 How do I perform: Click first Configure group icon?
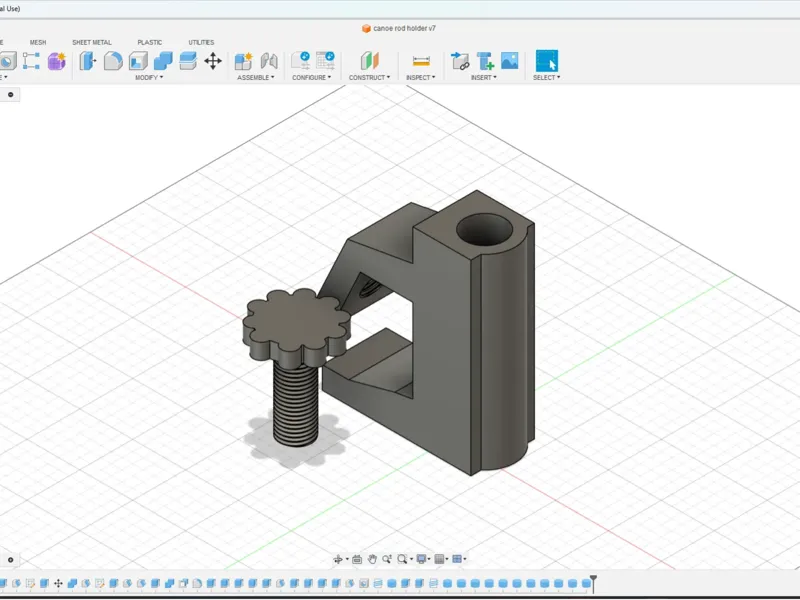301,61
